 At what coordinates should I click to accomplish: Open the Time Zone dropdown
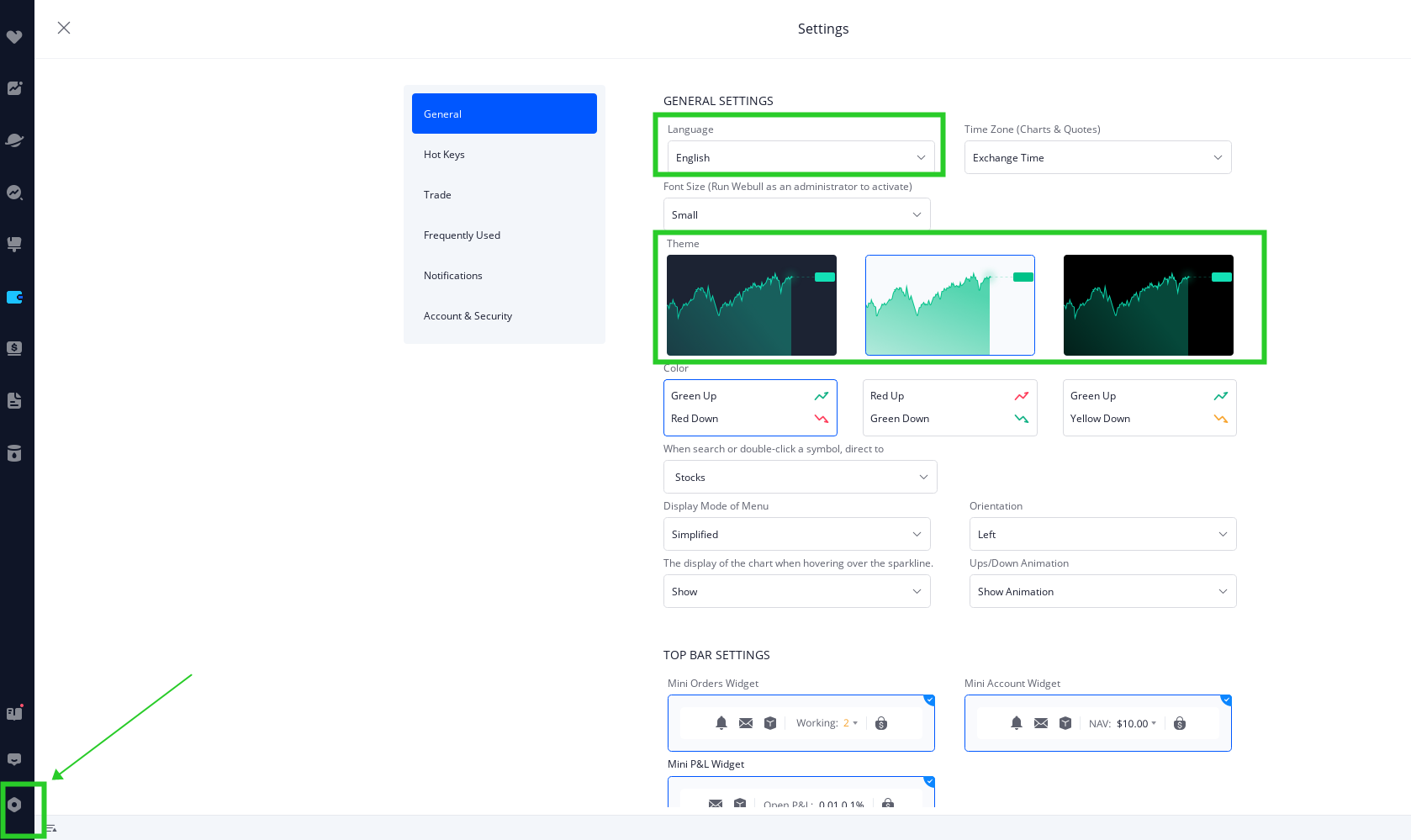(1097, 157)
